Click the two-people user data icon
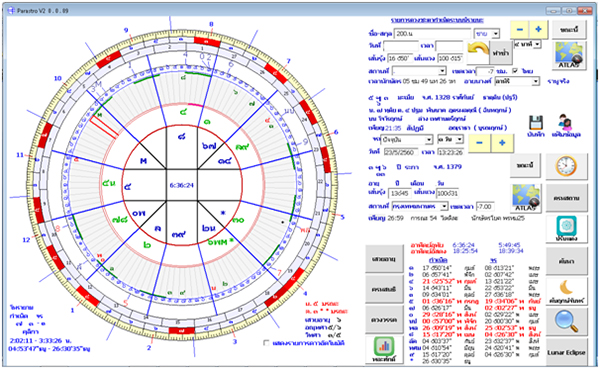 [565, 122]
